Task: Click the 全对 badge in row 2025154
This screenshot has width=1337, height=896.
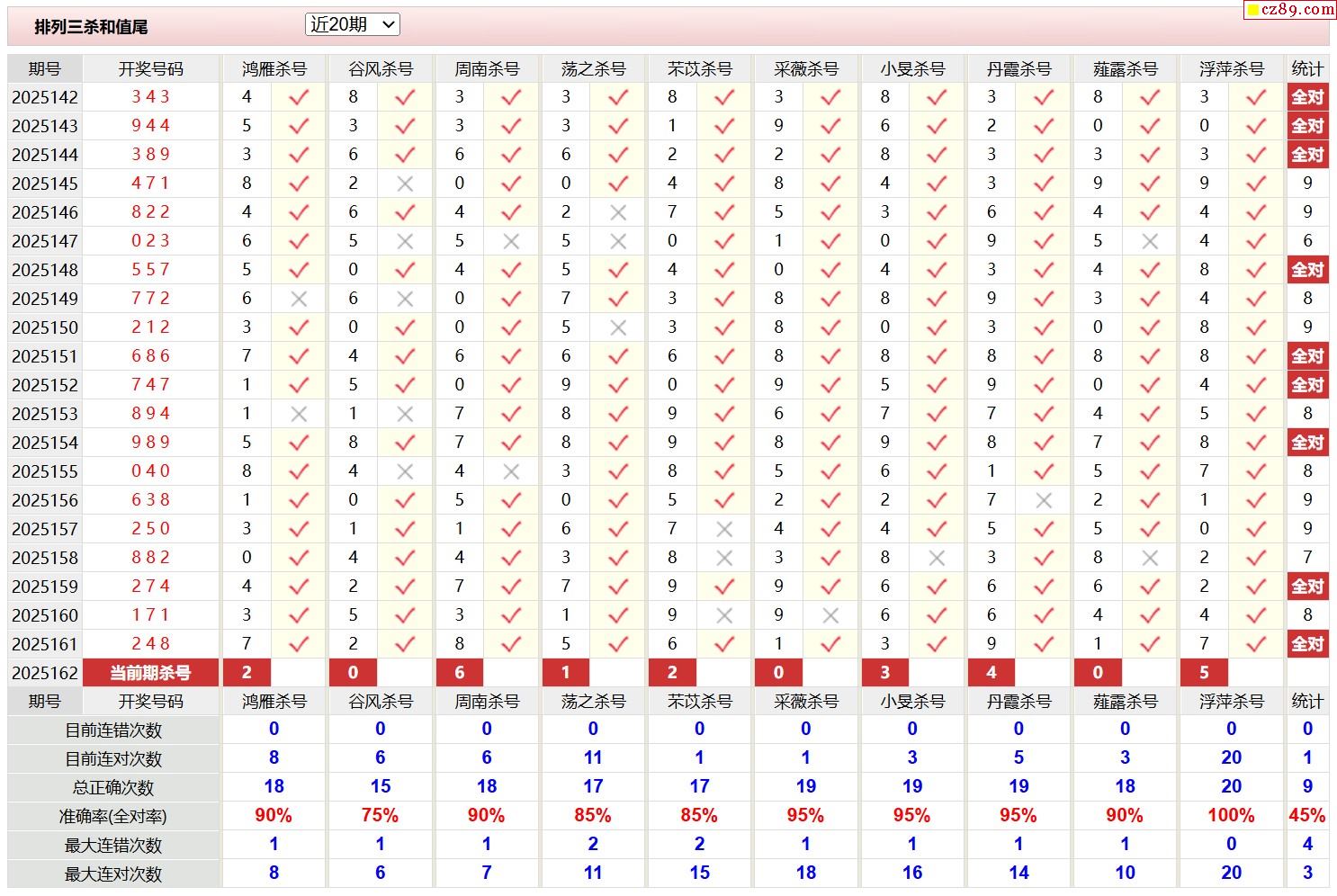Action: 1307,443
